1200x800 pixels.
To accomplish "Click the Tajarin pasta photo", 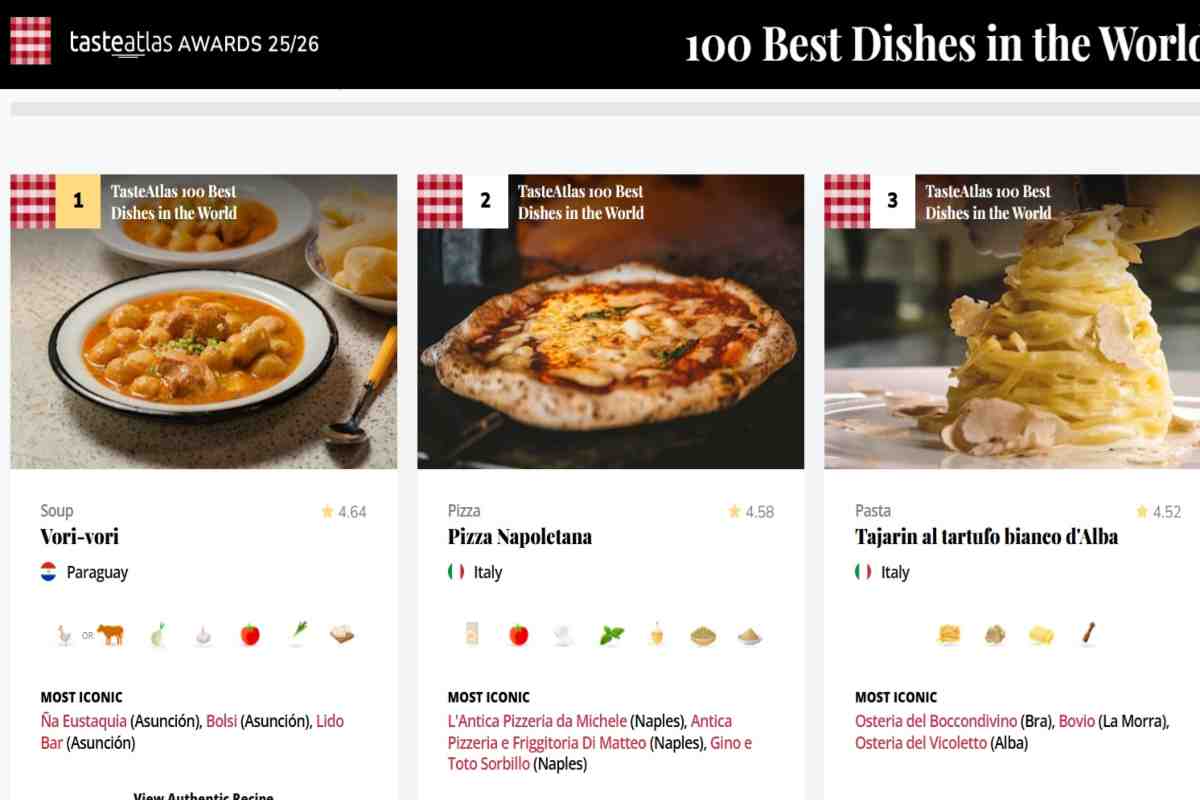I will point(1012,322).
